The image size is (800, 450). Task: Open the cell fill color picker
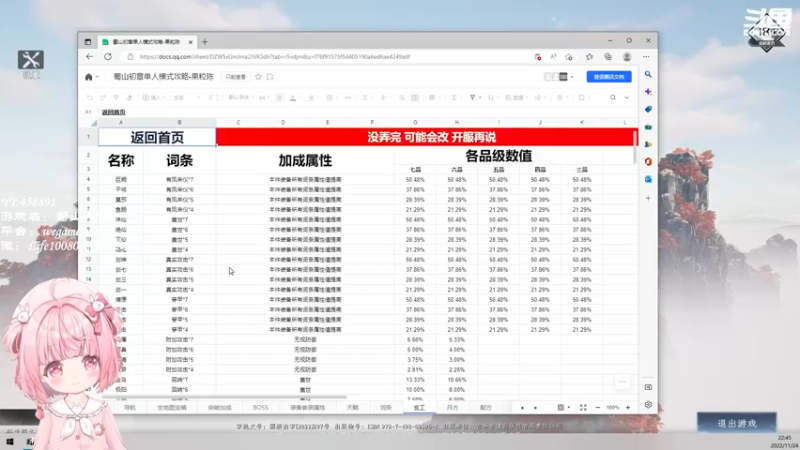click(311, 97)
